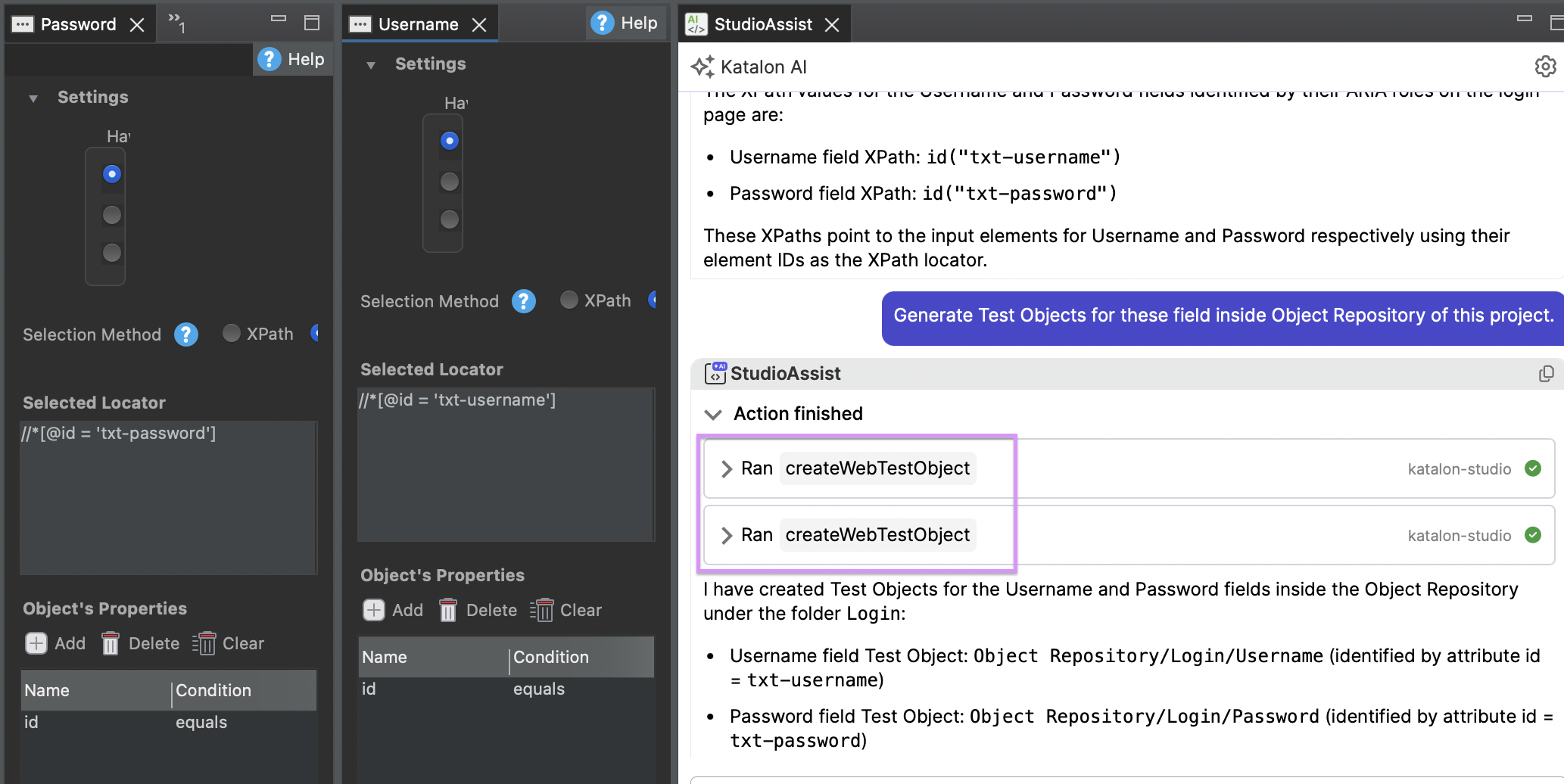Image resolution: width=1564 pixels, height=784 pixels.
Task: Clear properties in Username panel
Action: (x=542, y=610)
